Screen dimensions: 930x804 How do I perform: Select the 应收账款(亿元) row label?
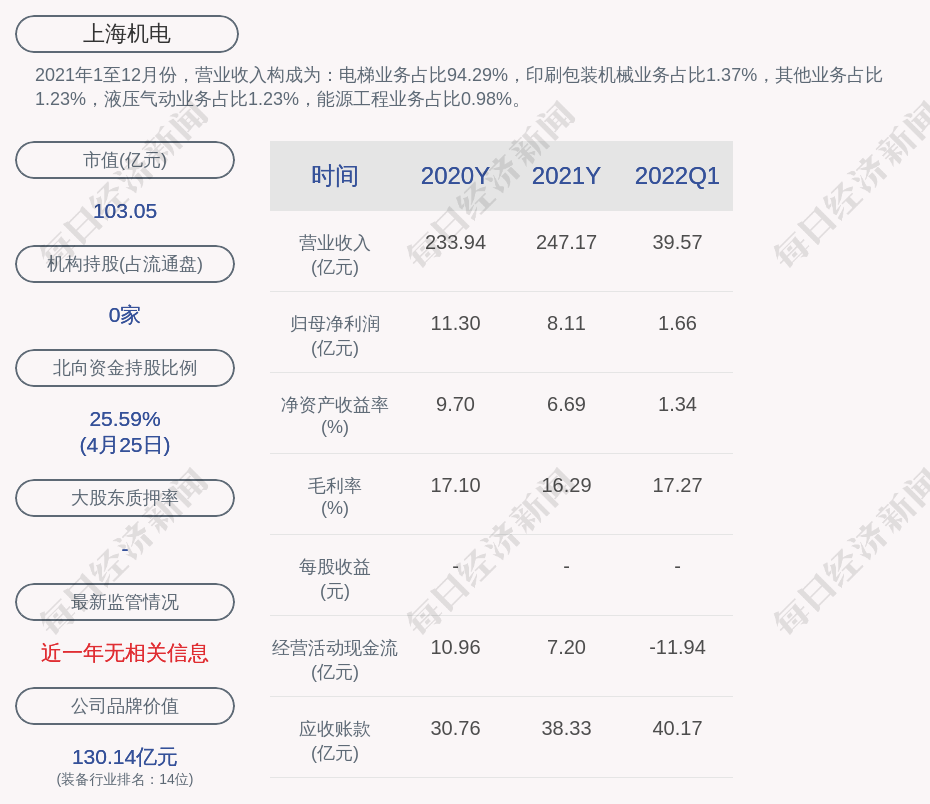(x=335, y=741)
